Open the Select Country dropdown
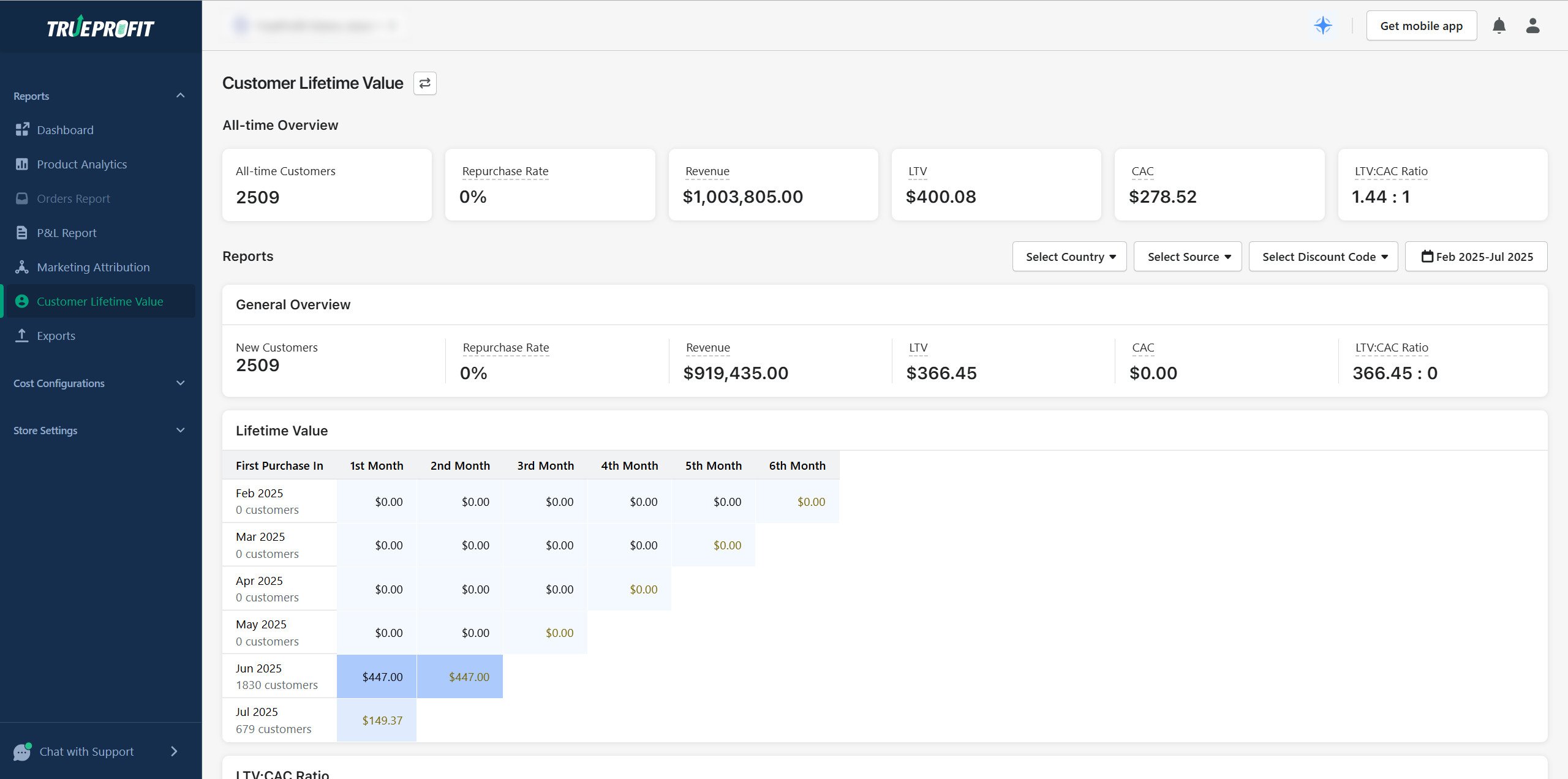 tap(1069, 256)
